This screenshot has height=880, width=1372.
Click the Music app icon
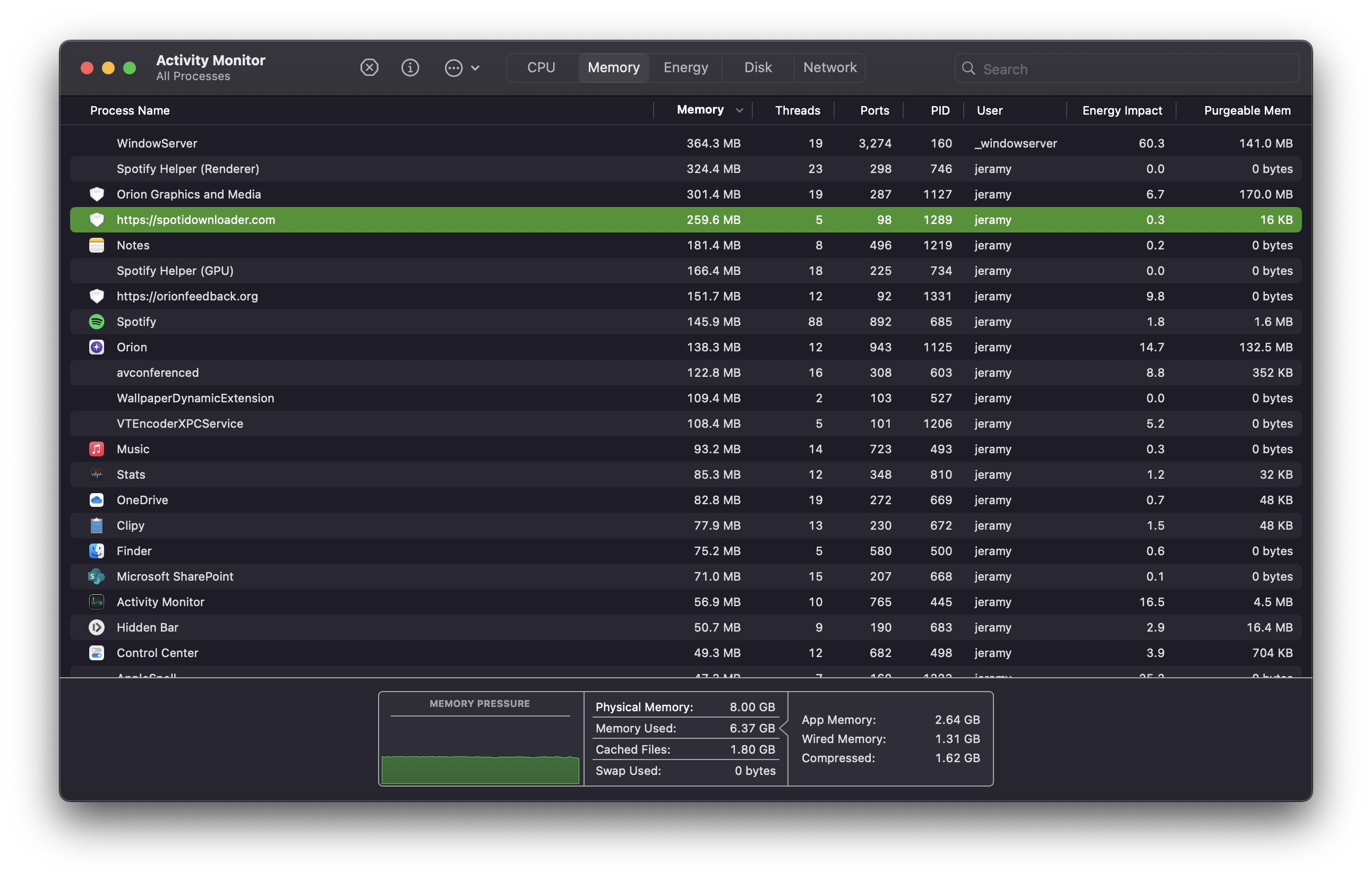[97, 449]
